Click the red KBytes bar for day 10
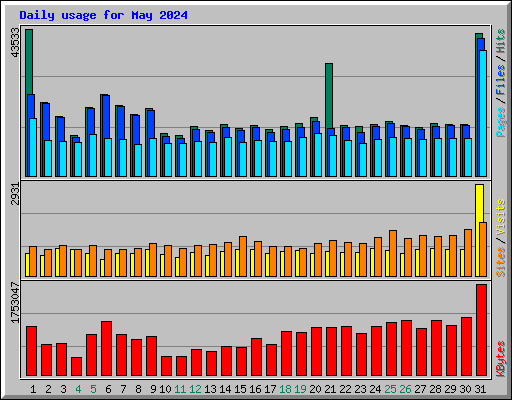Screen dimensions: 512x400 click(166, 366)
